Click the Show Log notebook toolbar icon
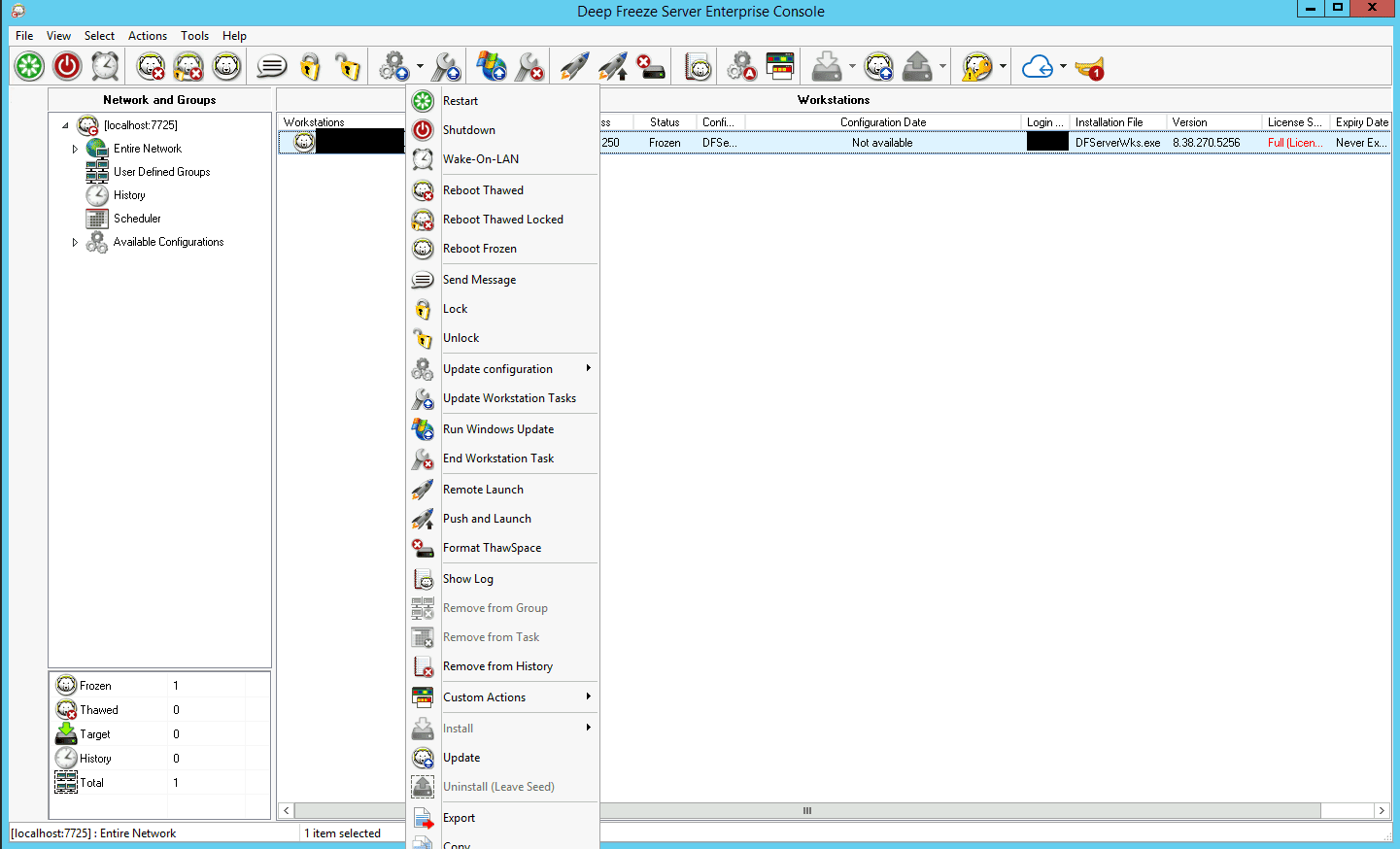 (x=698, y=66)
